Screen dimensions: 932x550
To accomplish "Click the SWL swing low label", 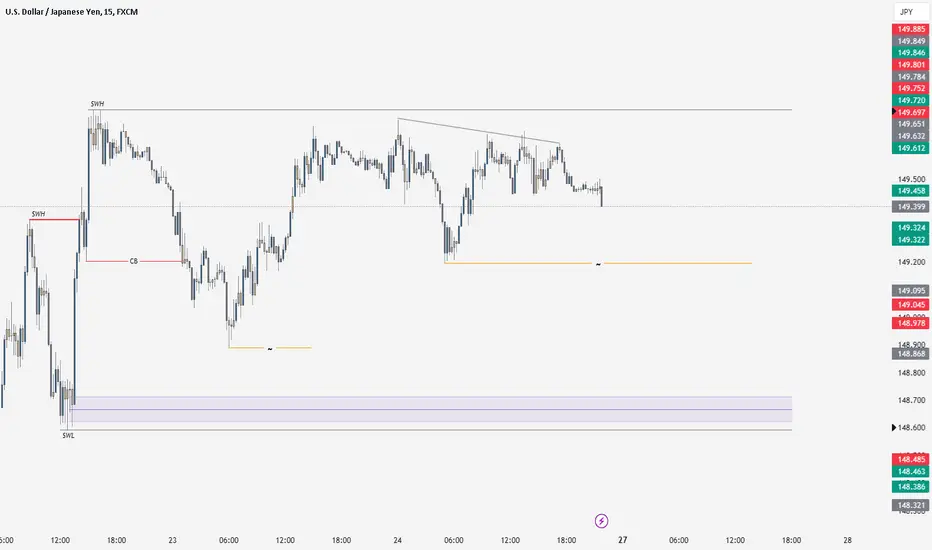I will (68, 436).
